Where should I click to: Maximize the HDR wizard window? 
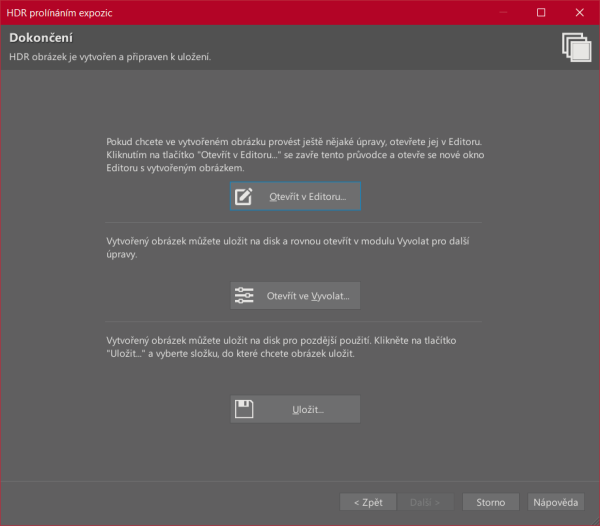click(x=541, y=12)
